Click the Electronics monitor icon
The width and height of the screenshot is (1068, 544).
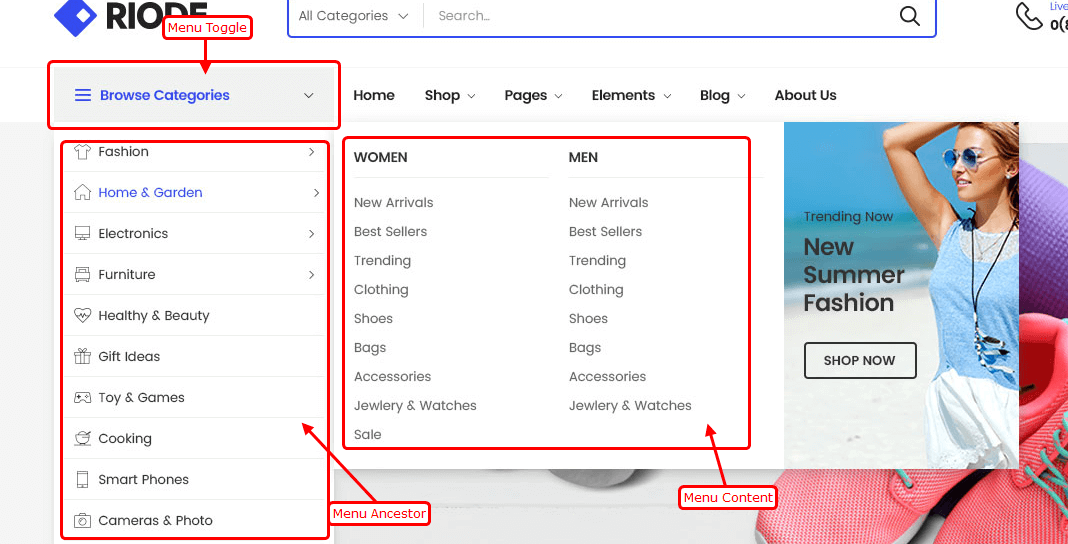pyautogui.click(x=82, y=234)
